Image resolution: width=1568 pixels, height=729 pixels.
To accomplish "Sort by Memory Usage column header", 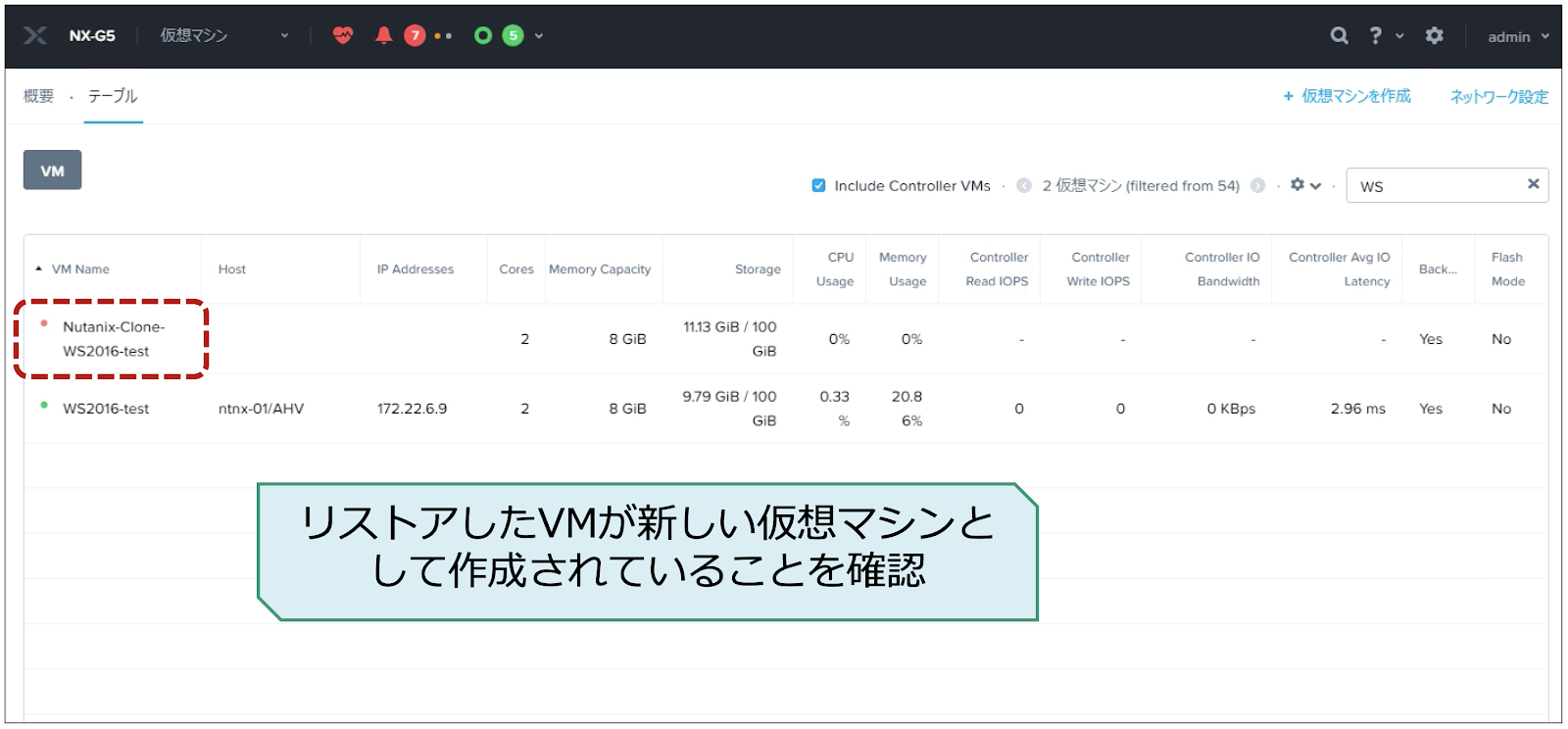I will (x=903, y=269).
